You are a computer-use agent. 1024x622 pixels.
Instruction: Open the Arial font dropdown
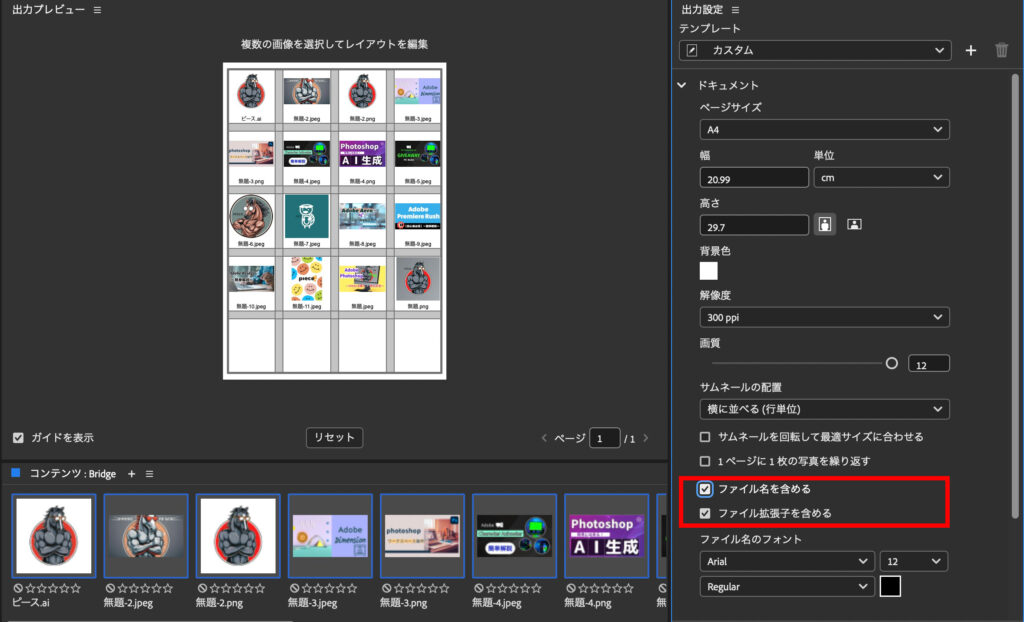point(787,561)
